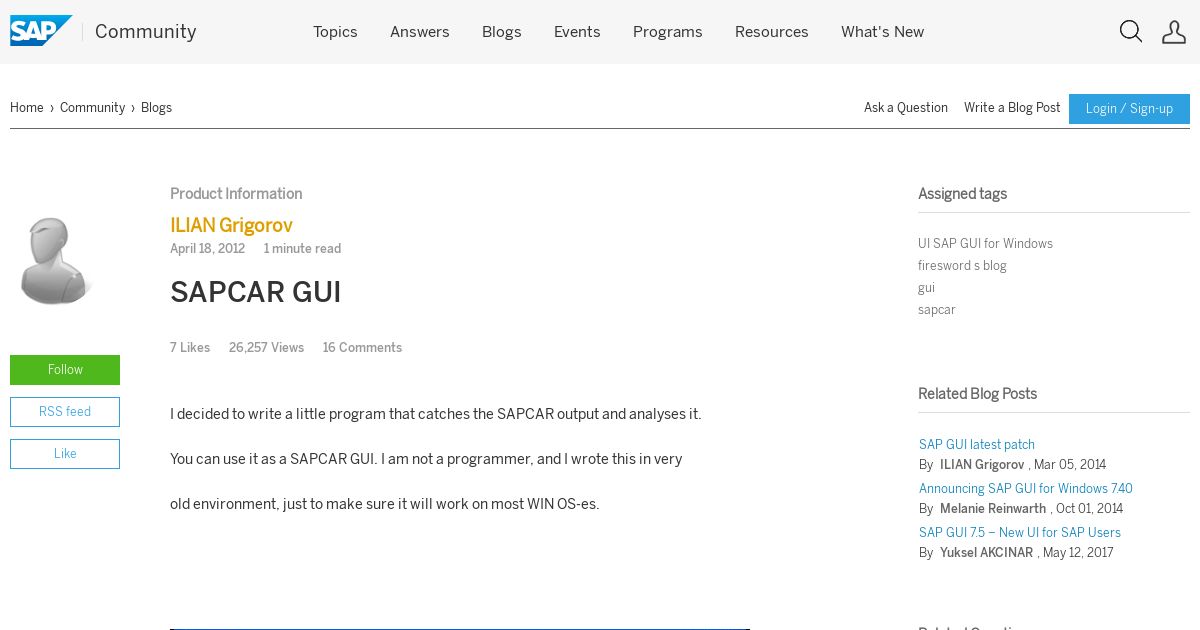The width and height of the screenshot is (1200, 630).
Task: Open Announcing SAP GUI for Windows 7.40
Action: coord(1026,489)
